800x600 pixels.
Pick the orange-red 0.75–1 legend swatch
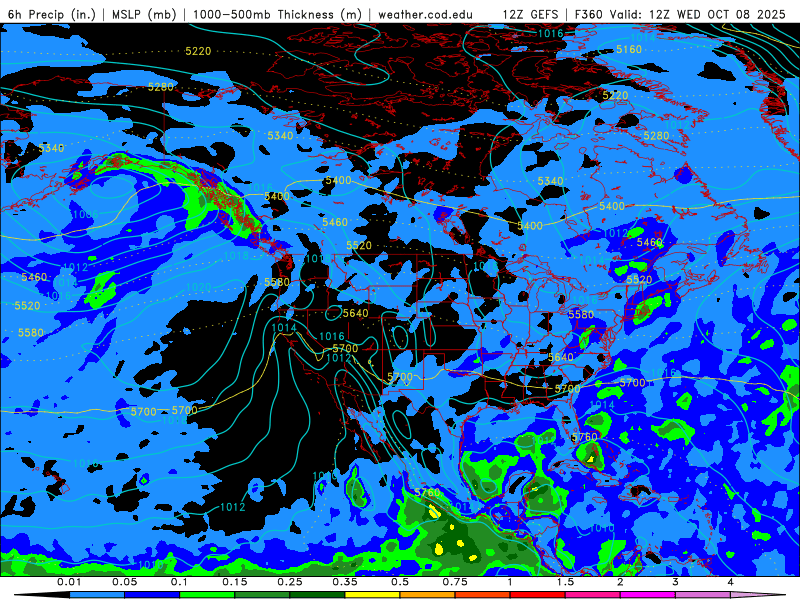point(483,595)
